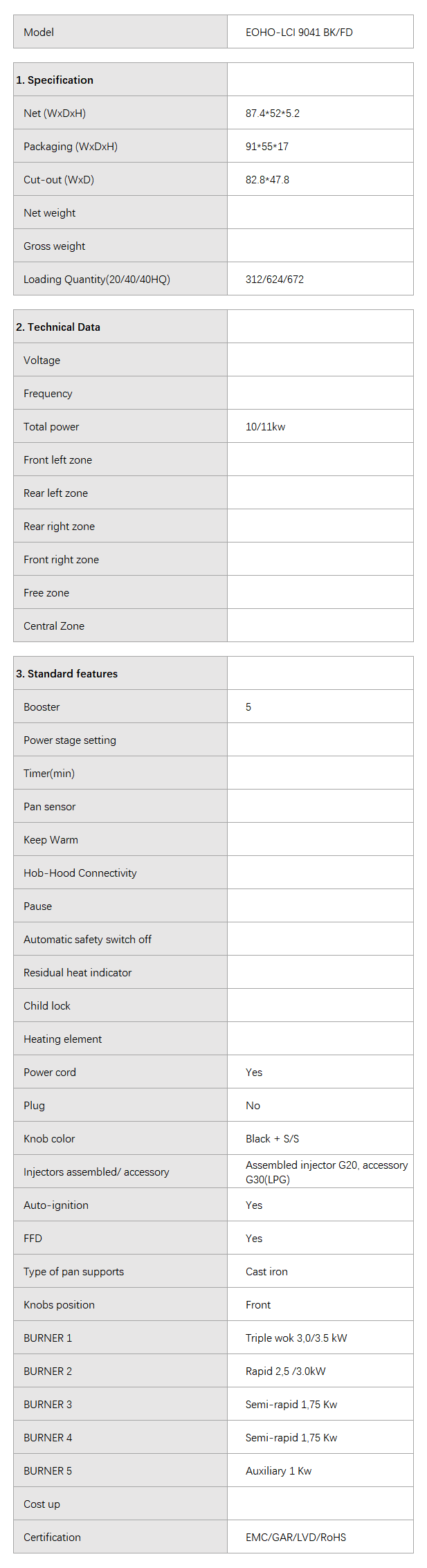Screen dimensions: 427x1568
Task: Select the Technical Data section header
Action: pyautogui.click(x=58, y=327)
